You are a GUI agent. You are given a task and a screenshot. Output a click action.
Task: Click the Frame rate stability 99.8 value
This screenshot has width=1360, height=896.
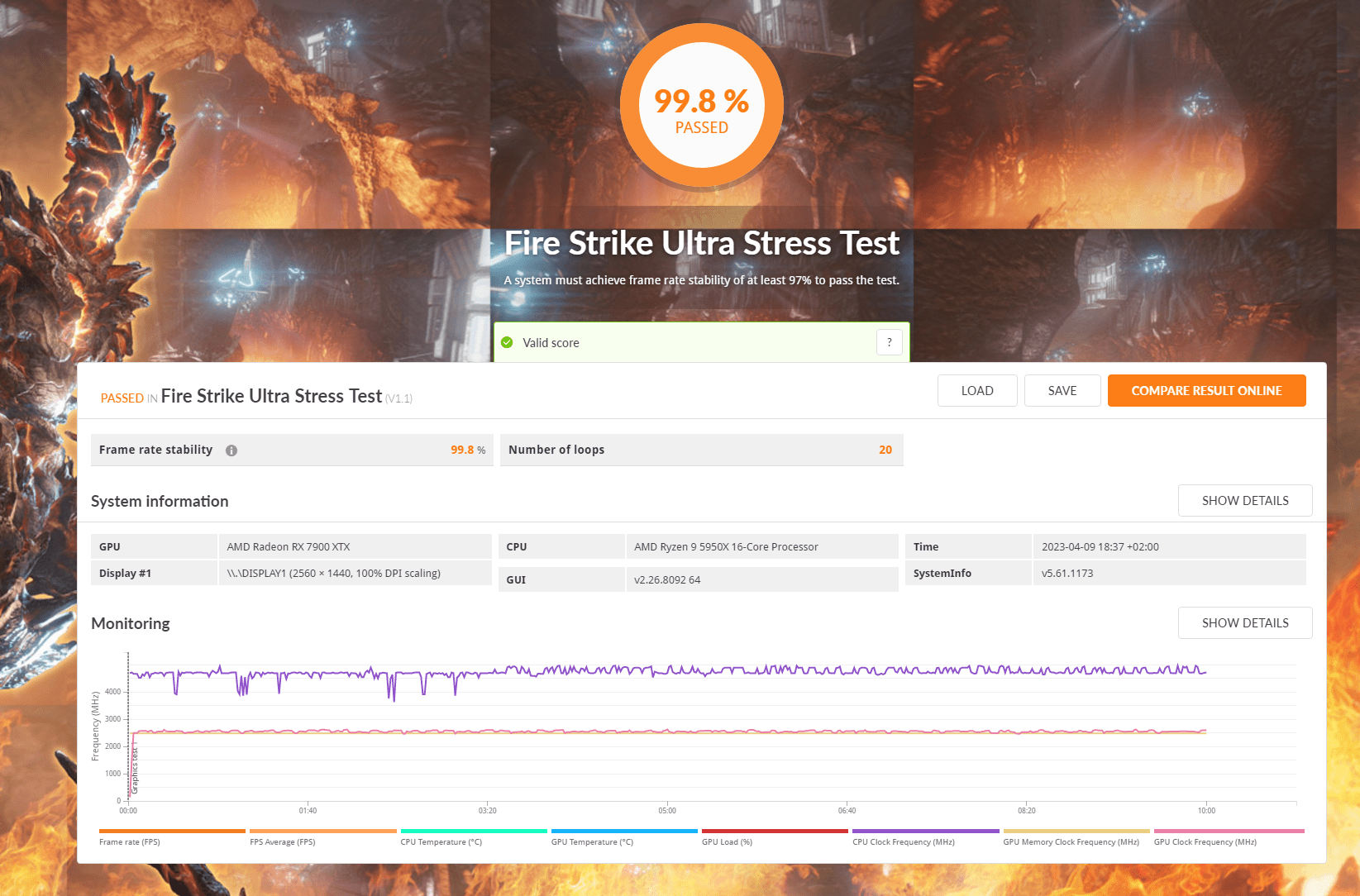pos(462,450)
